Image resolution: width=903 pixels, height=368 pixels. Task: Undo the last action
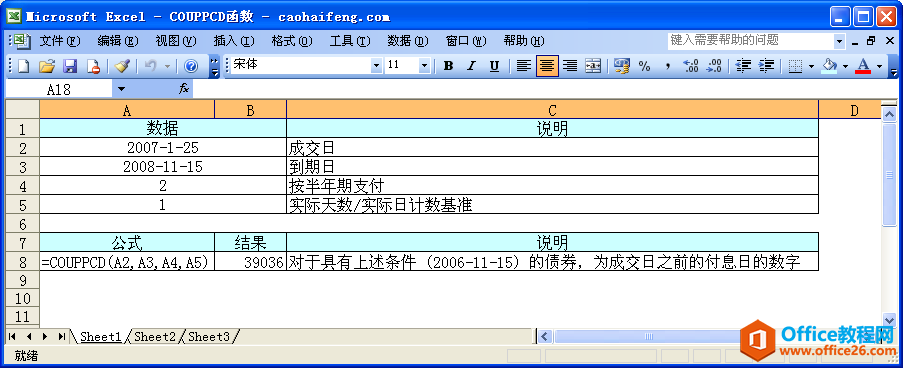(x=150, y=66)
